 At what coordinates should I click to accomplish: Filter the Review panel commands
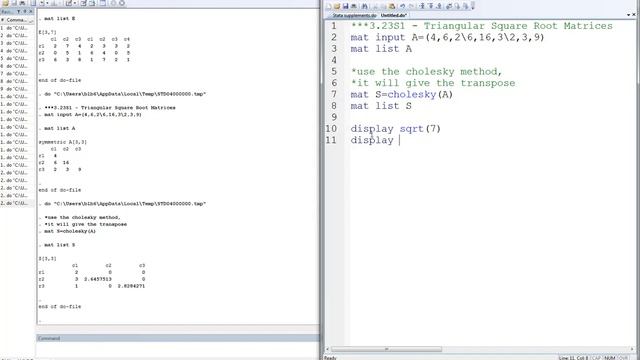click(x=18, y=11)
